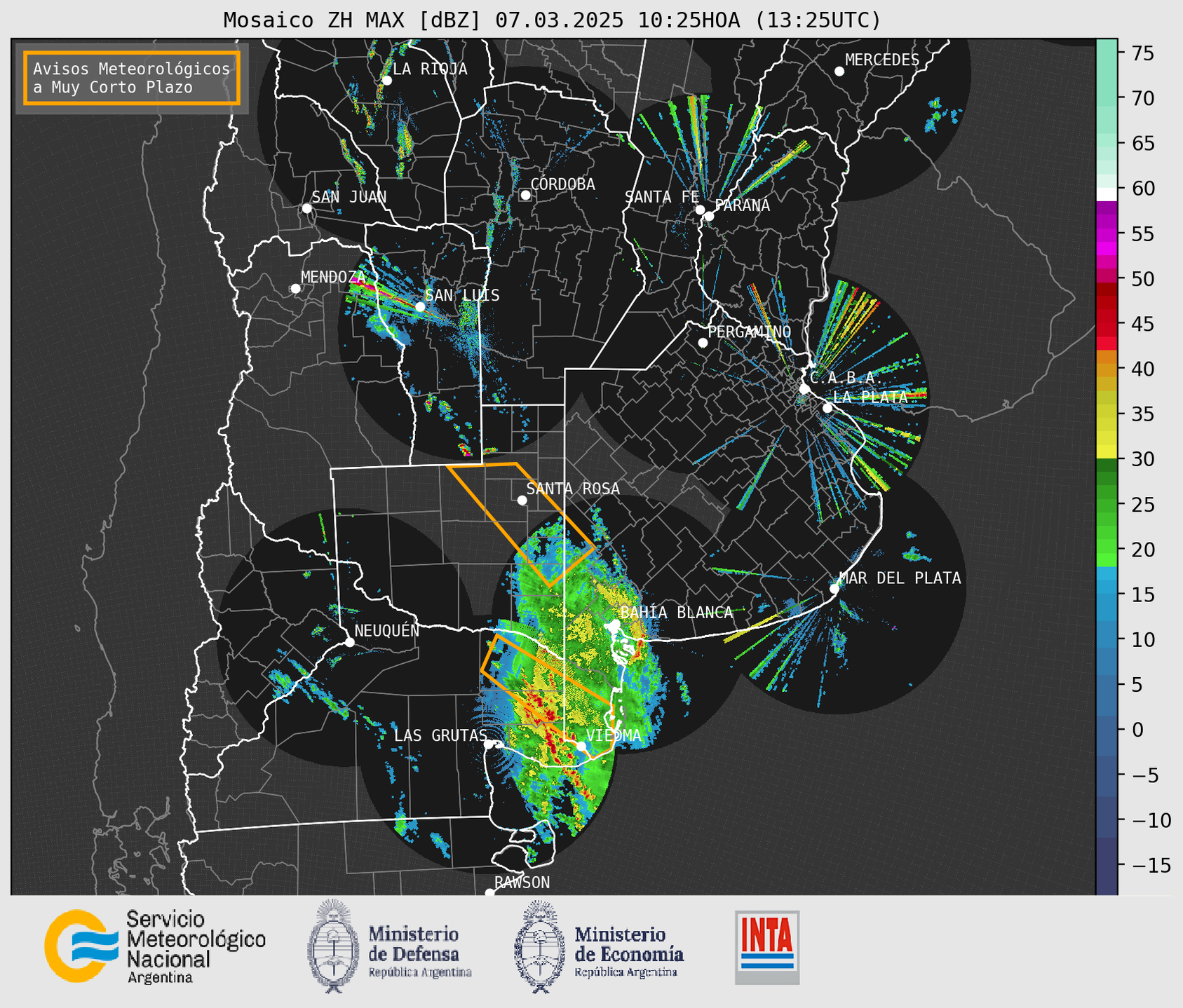The height and width of the screenshot is (1008, 1183).
Task: Click the NEUQUÉN city label
Action: [386, 630]
